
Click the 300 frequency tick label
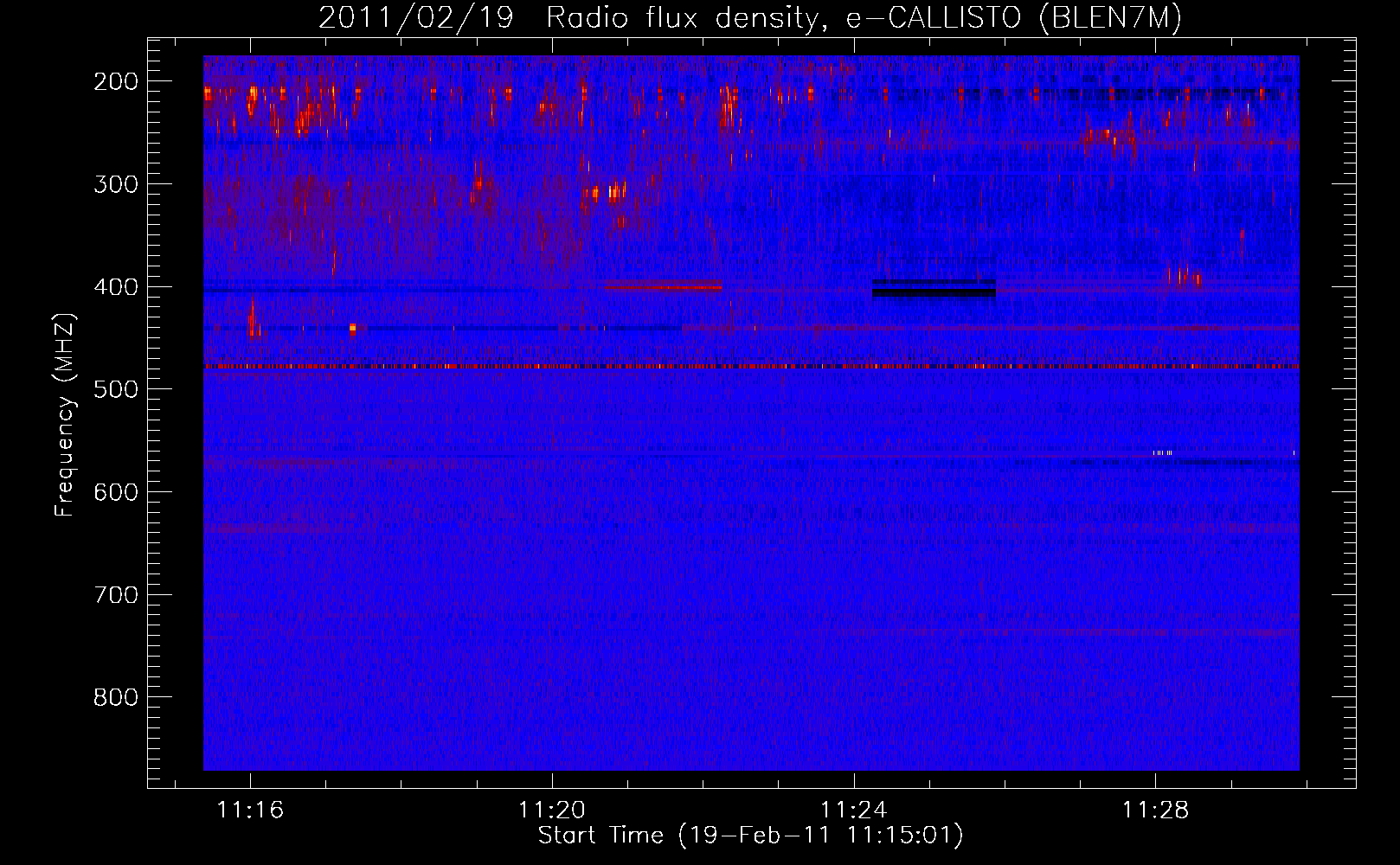116,184
